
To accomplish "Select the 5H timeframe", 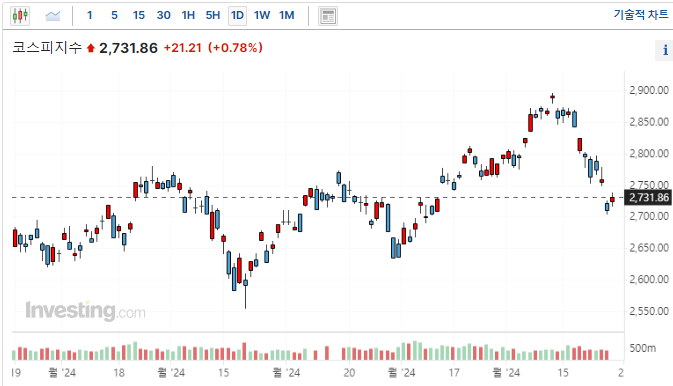I will [x=213, y=15].
